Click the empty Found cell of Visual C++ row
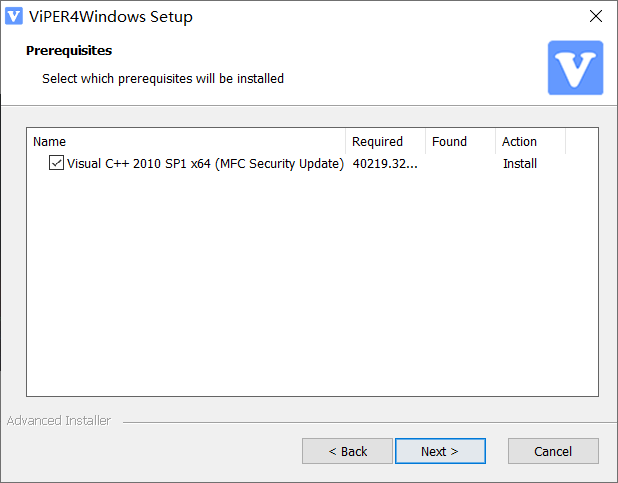This screenshot has width=618, height=483. click(460, 163)
